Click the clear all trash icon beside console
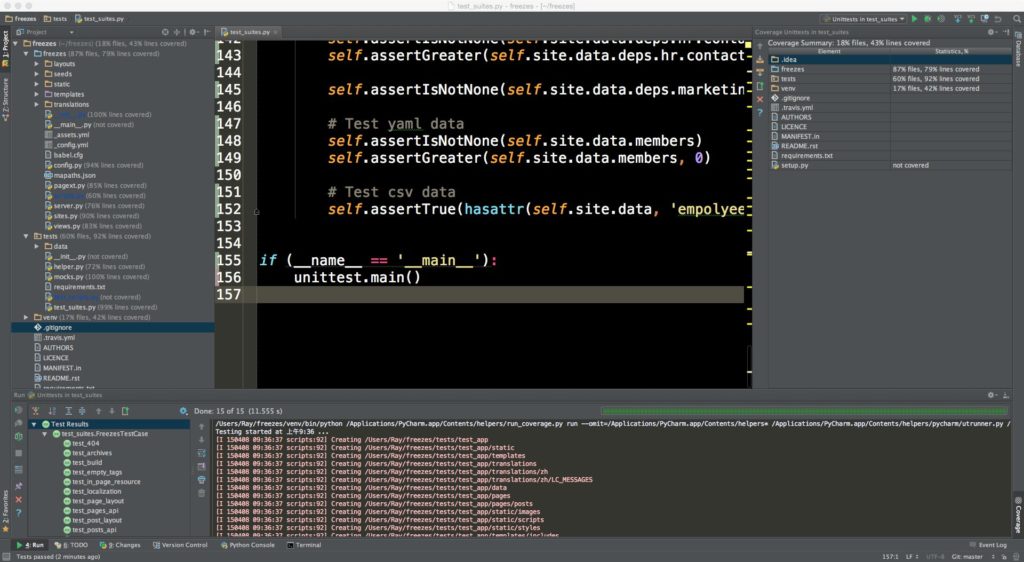 point(201,493)
